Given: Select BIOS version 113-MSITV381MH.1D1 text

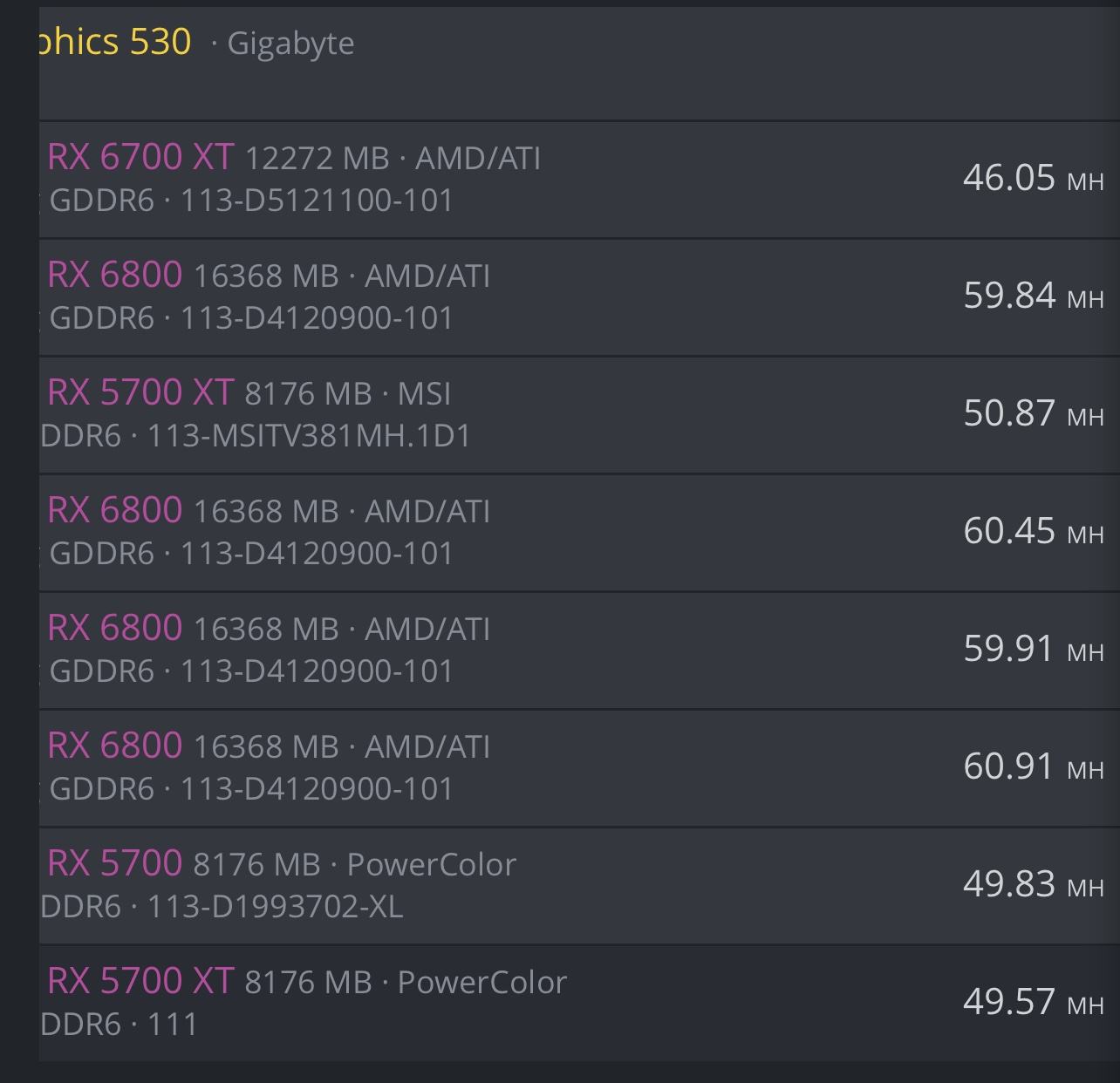Looking at the screenshot, I should click(309, 435).
